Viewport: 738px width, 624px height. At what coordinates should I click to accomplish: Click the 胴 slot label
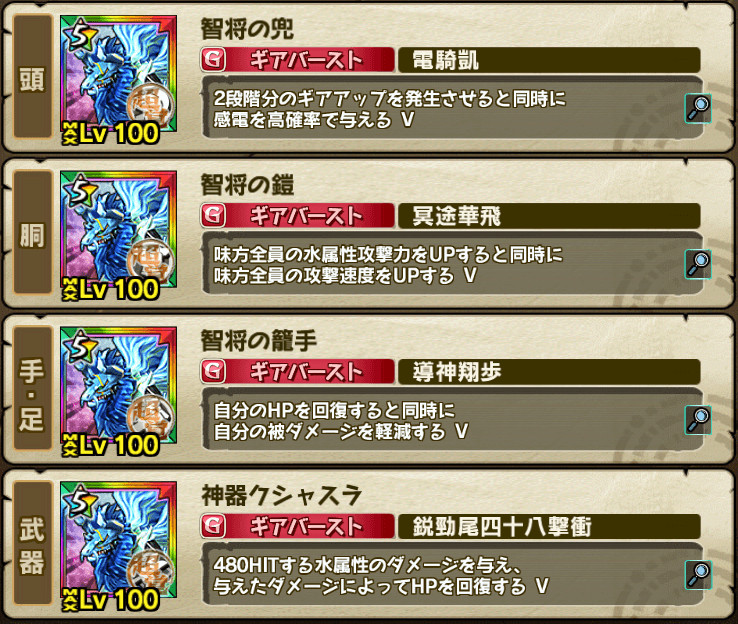click(32, 232)
